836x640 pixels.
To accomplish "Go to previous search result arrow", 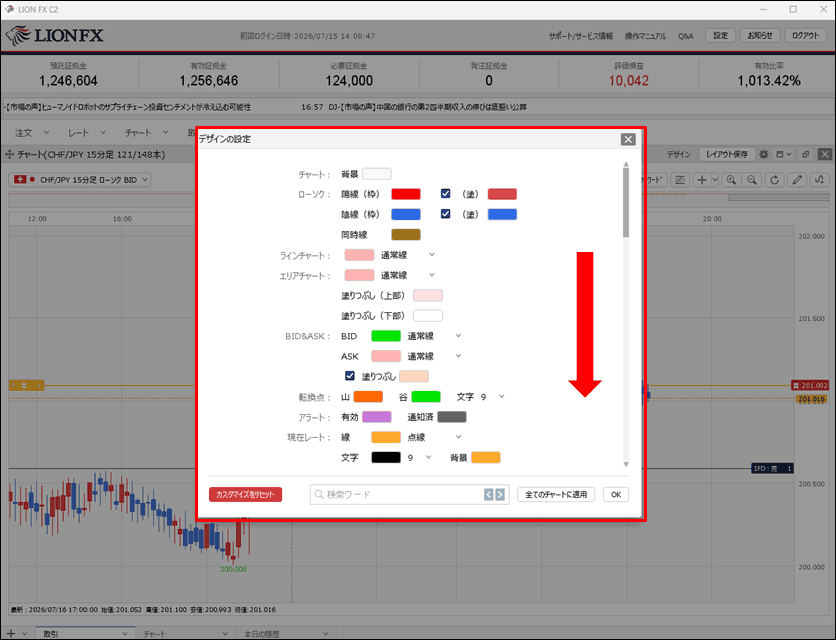I will pos(488,494).
